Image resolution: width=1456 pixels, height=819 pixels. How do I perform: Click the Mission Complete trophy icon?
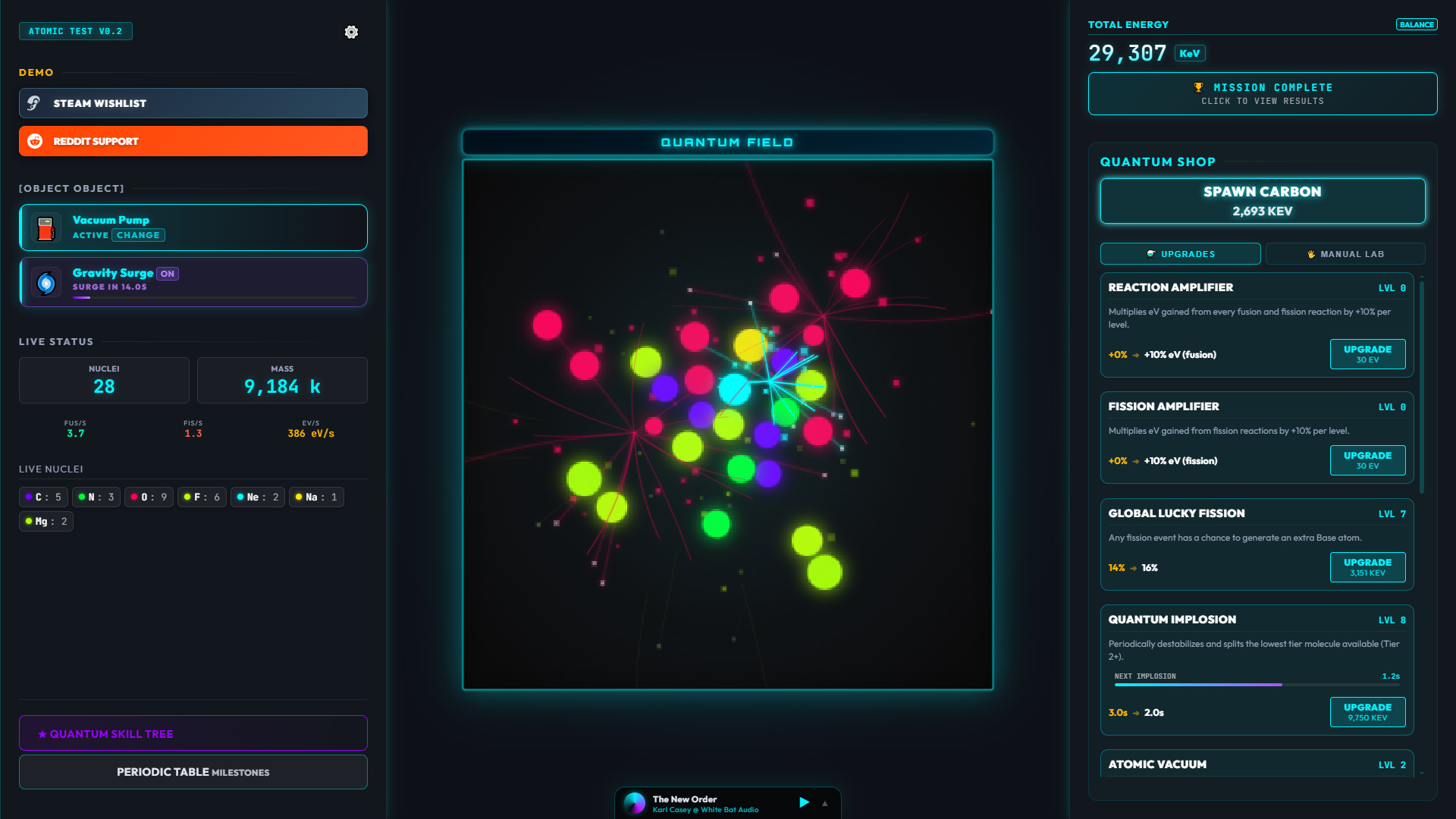tap(1198, 88)
